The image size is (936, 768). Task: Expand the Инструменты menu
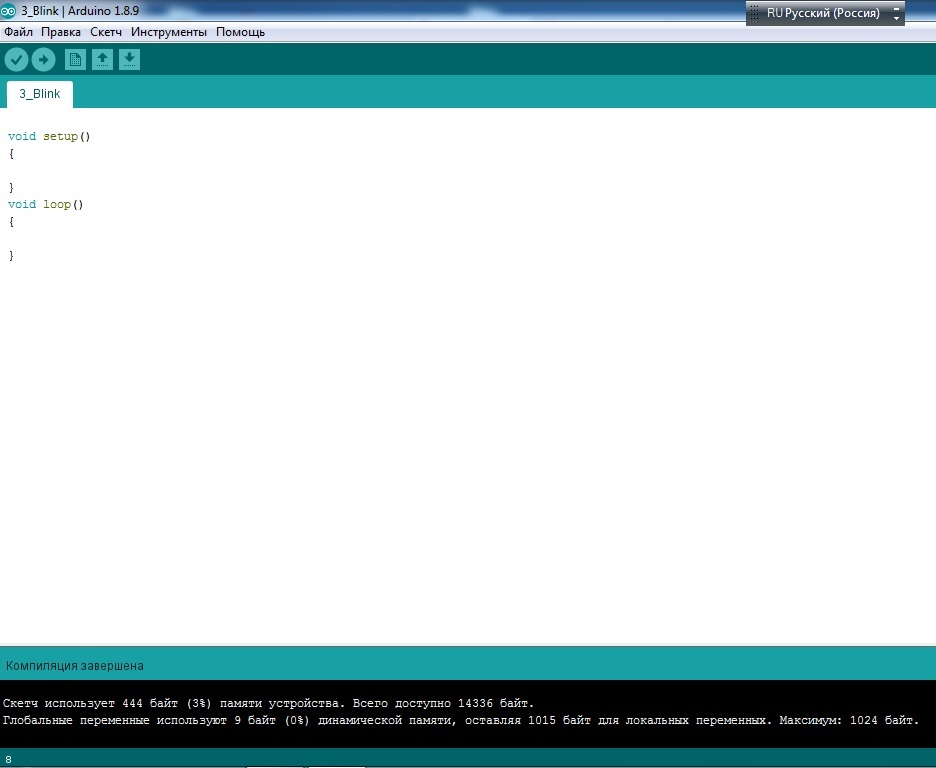pos(169,32)
